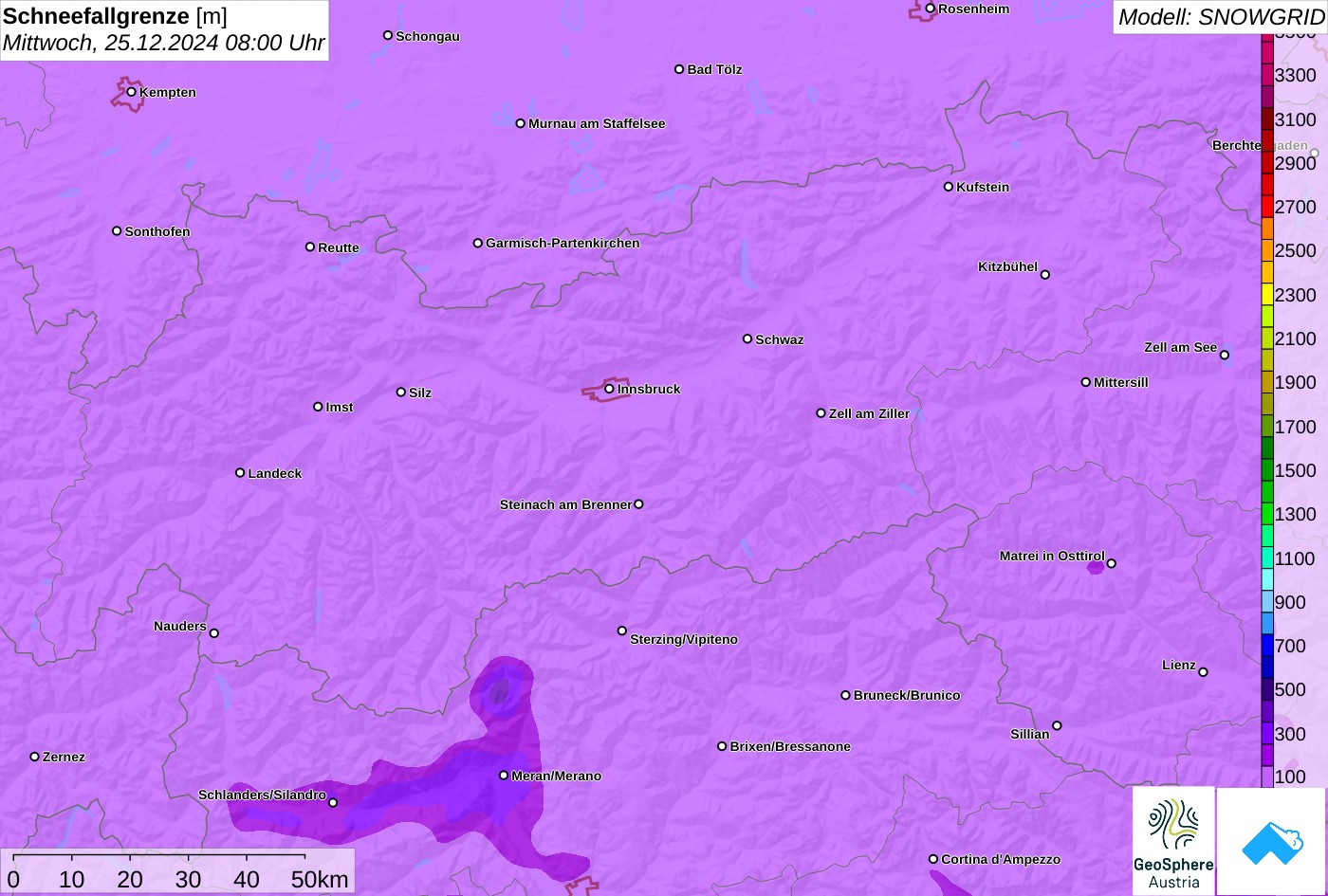The width and height of the screenshot is (1328, 896).
Task: Click the Modell: SNOWGRID label
Action: (1221, 16)
